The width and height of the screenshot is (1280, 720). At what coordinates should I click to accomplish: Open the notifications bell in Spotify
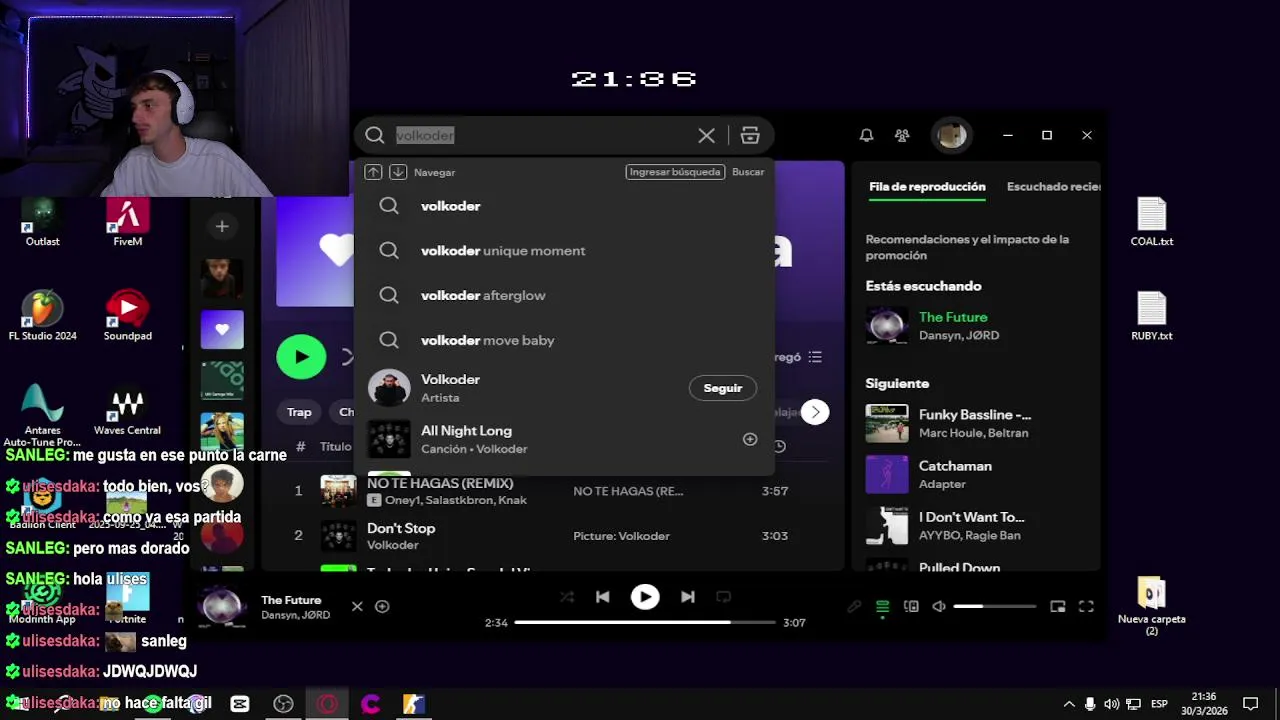click(867, 135)
